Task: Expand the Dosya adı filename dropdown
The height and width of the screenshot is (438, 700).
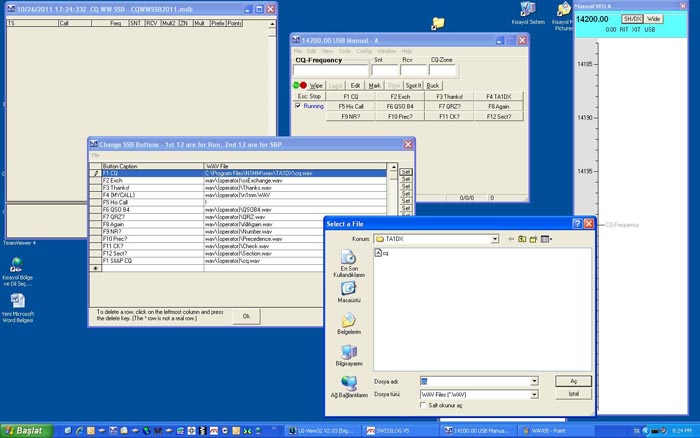Action: click(x=534, y=381)
